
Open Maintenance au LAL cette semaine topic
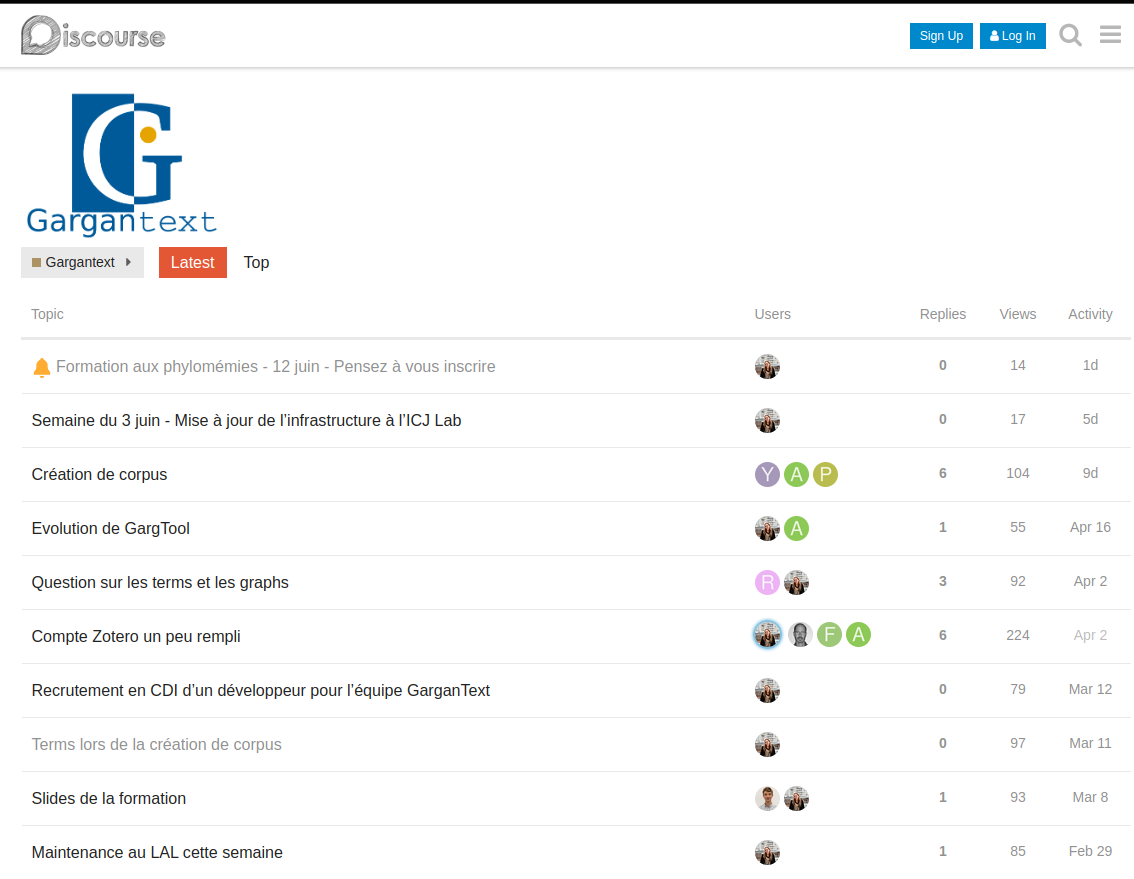(157, 853)
